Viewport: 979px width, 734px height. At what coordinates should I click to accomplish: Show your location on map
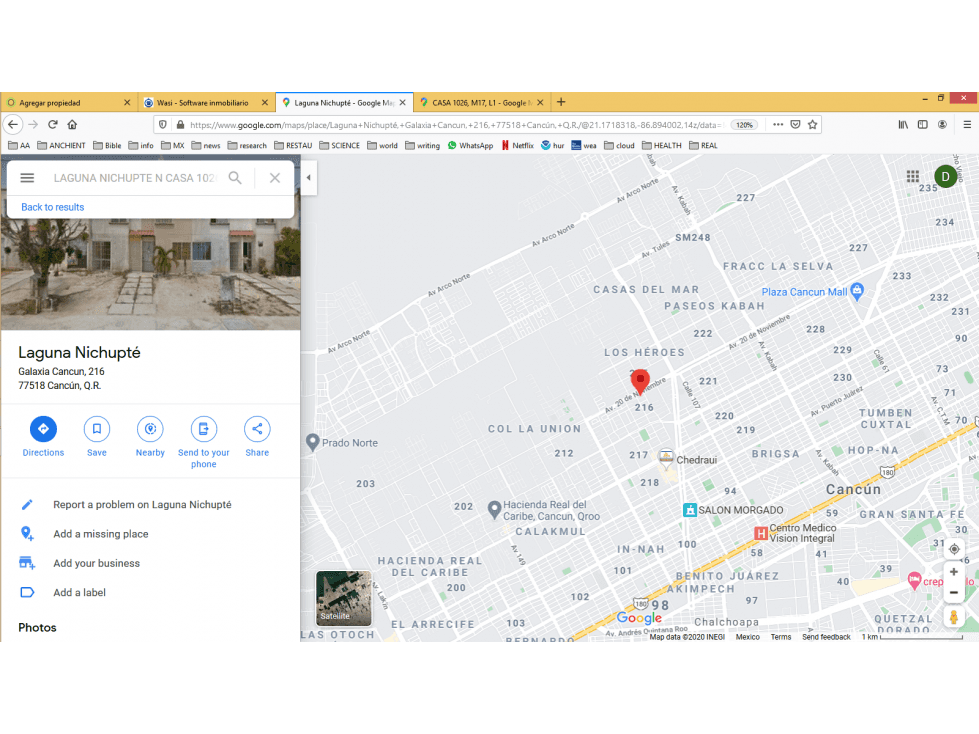pos(954,549)
